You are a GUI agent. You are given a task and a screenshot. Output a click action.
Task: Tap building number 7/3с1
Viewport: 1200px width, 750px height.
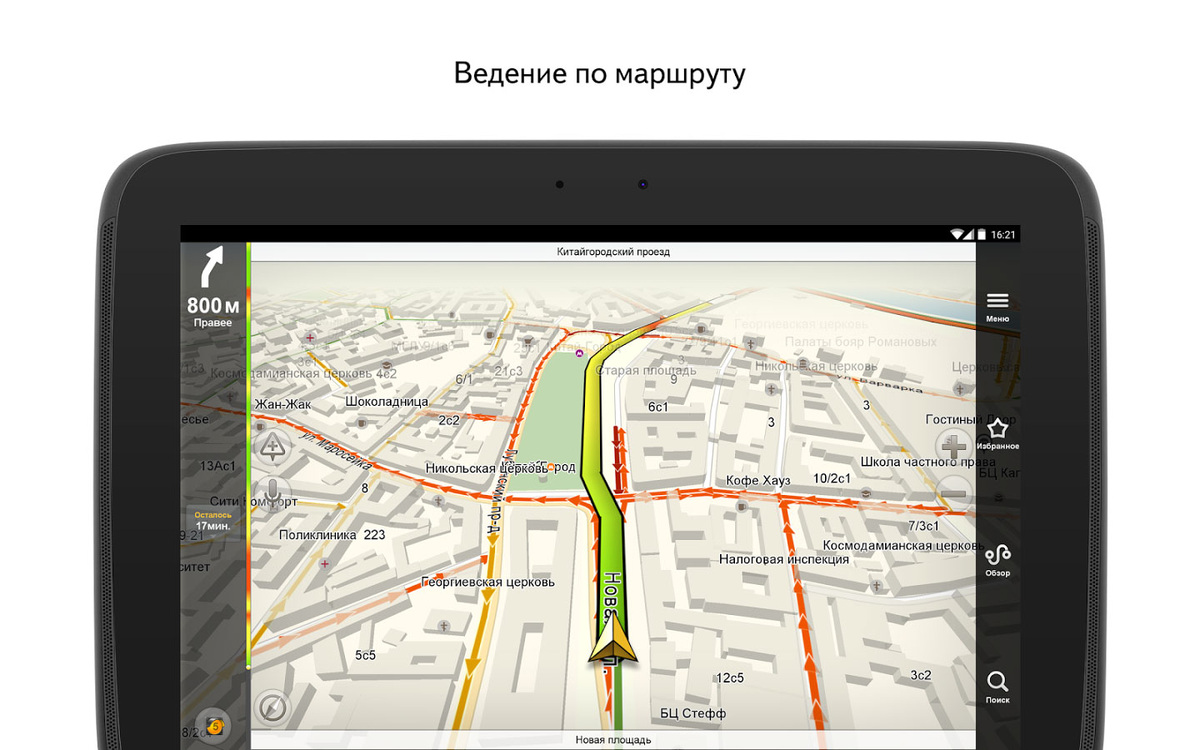(923, 525)
